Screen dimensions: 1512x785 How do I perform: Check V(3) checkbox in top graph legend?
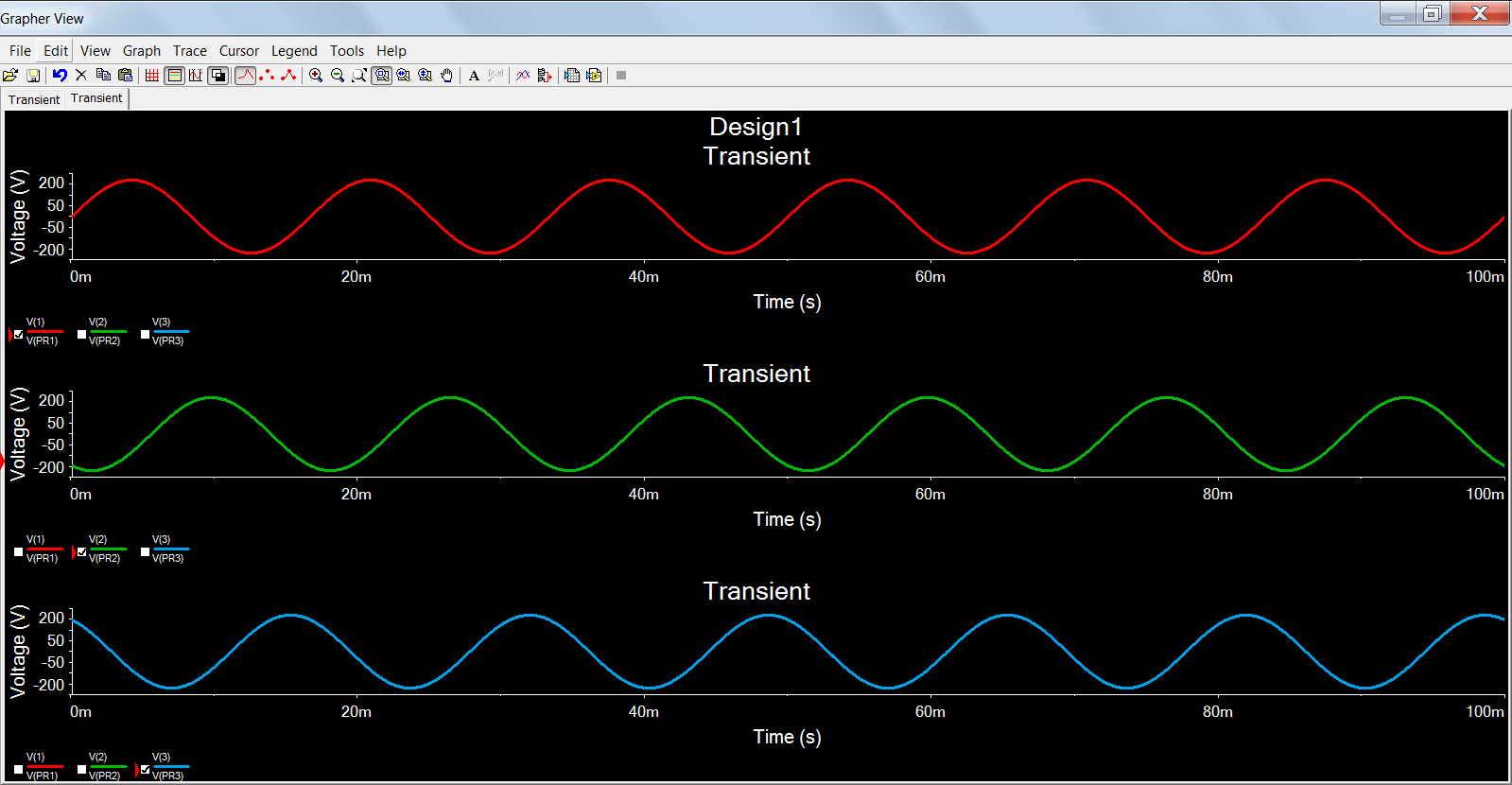(x=145, y=334)
